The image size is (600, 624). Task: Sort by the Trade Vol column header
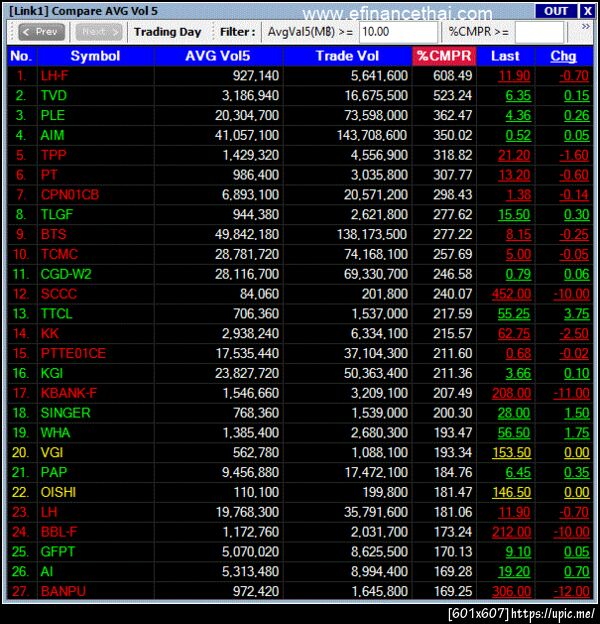point(347,56)
